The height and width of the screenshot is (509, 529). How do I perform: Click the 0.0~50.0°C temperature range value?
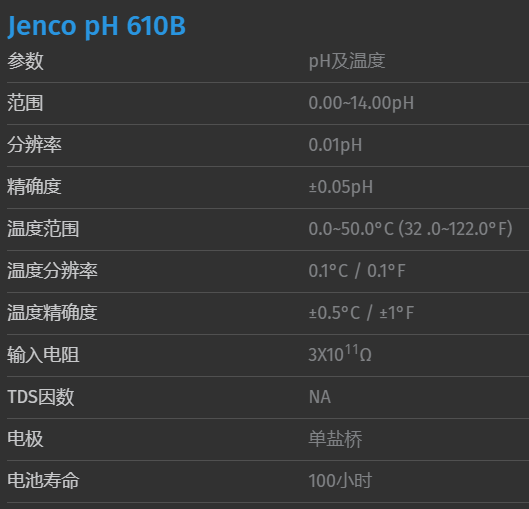pos(410,229)
